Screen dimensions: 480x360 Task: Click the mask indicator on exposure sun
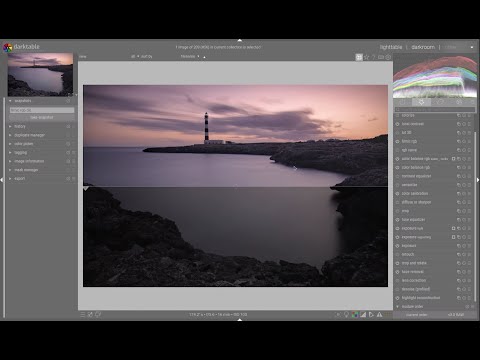click(x=453, y=229)
